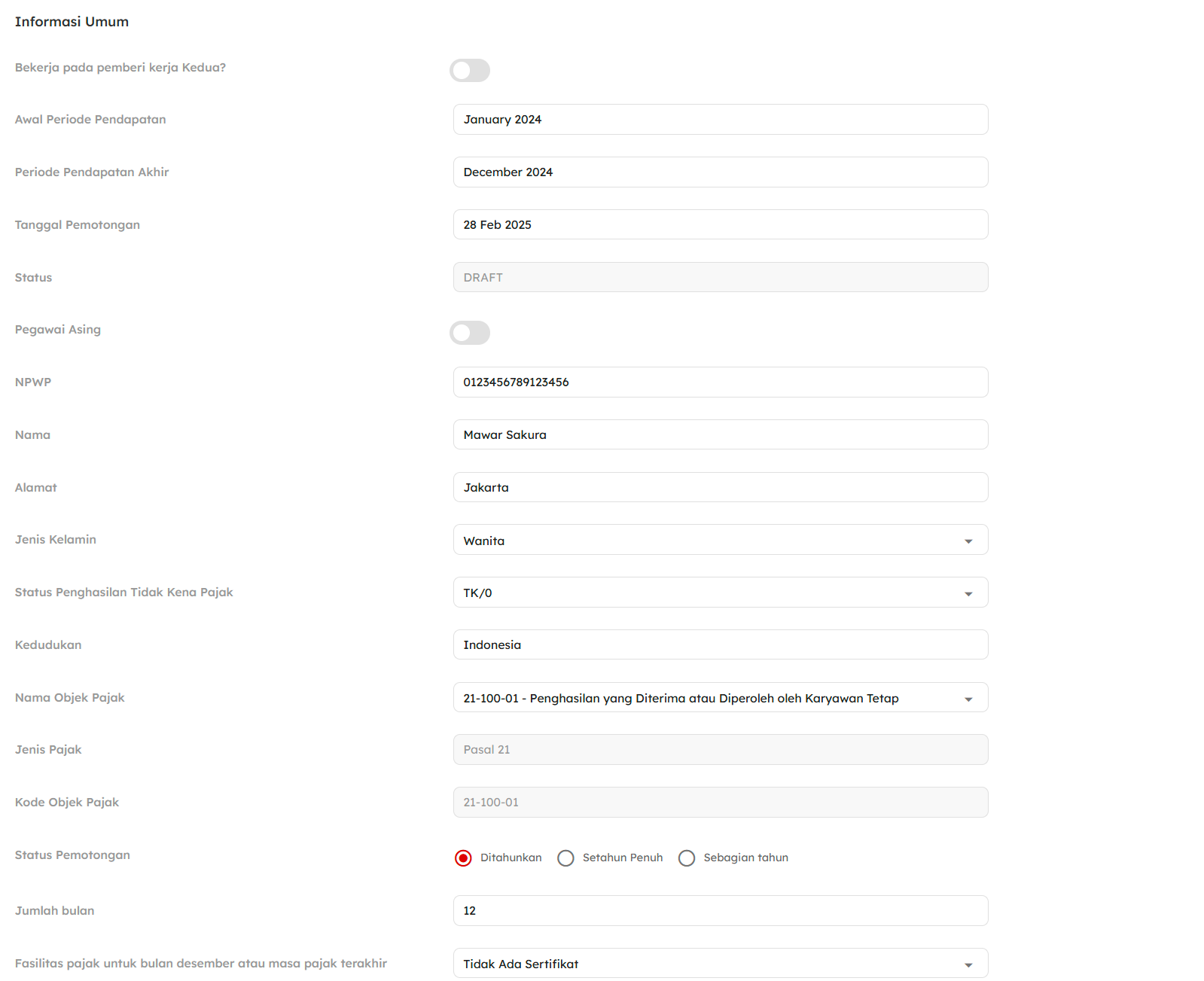Click the NPWP input field
The image size is (1204, 981).
coord(720,382)
